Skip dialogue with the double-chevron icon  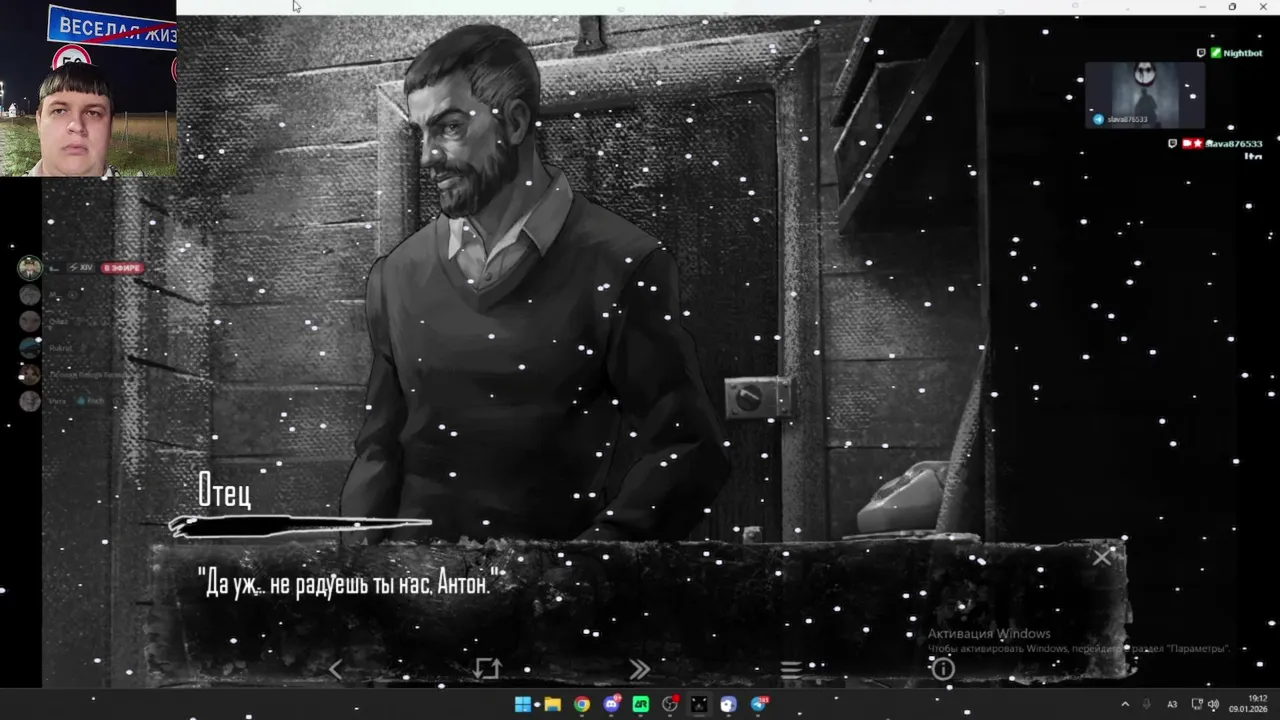[639, 670]
